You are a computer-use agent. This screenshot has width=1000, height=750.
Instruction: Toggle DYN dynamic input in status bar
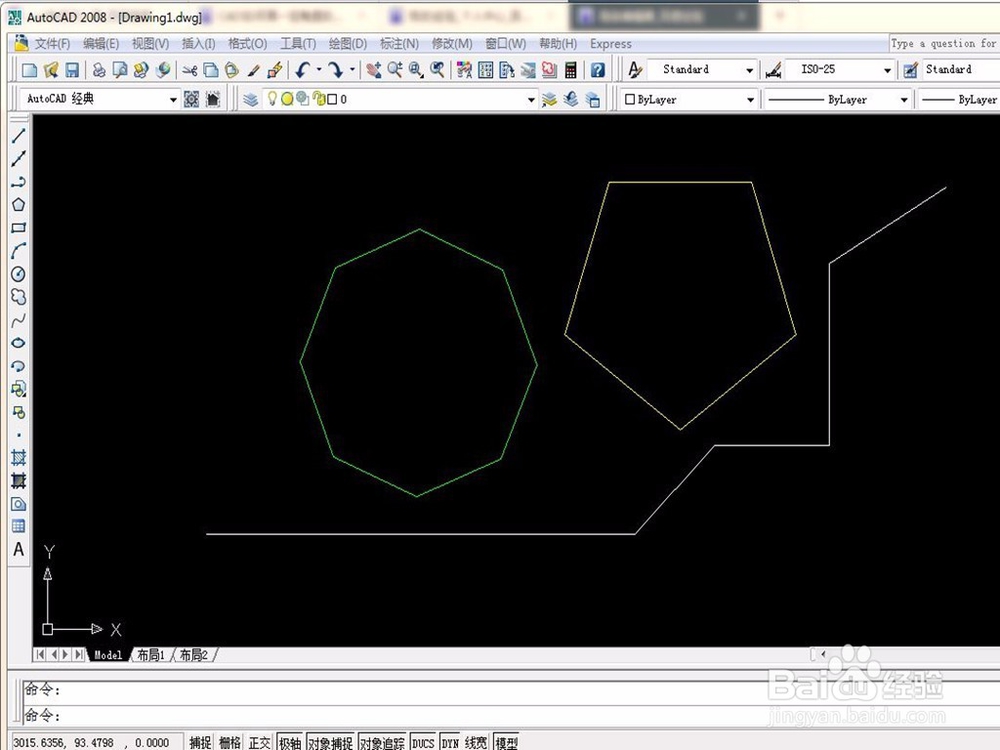pyautogui.click(x=450, y=742)
